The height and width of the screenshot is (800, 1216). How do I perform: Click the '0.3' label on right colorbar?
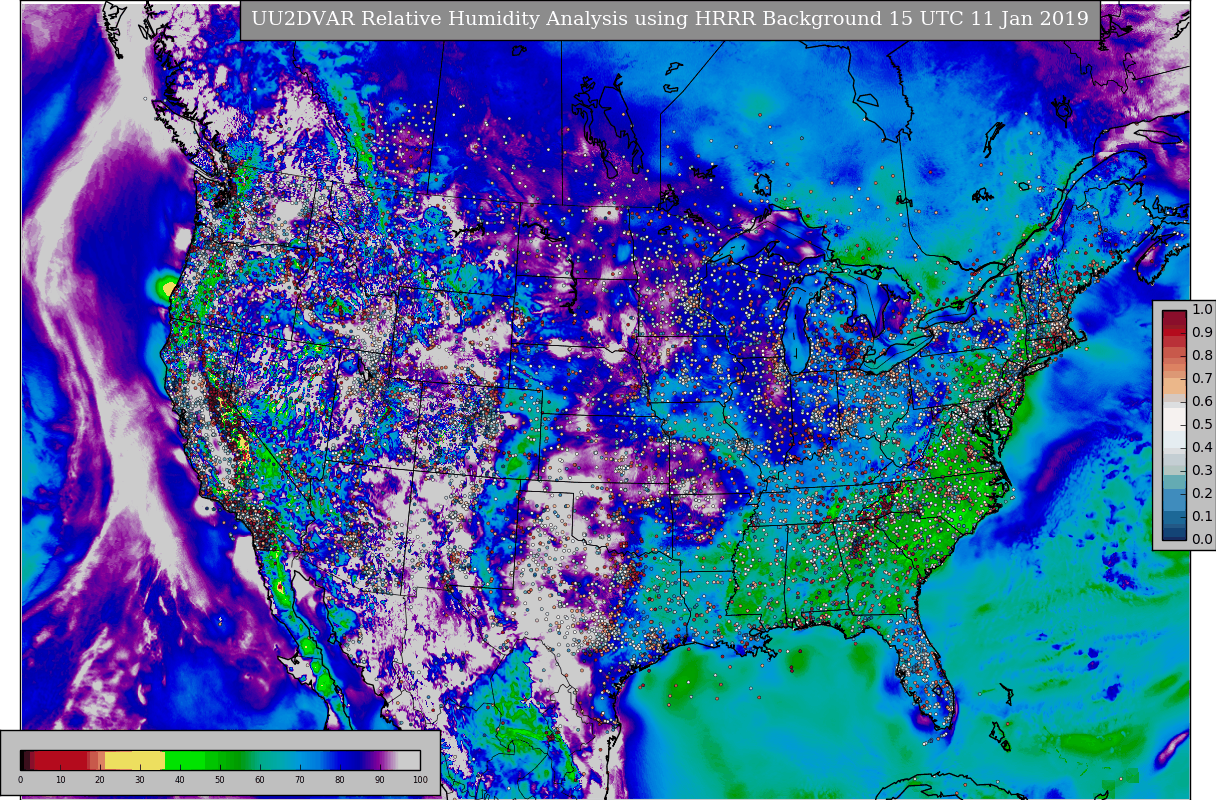click(x=1202, y=470)
